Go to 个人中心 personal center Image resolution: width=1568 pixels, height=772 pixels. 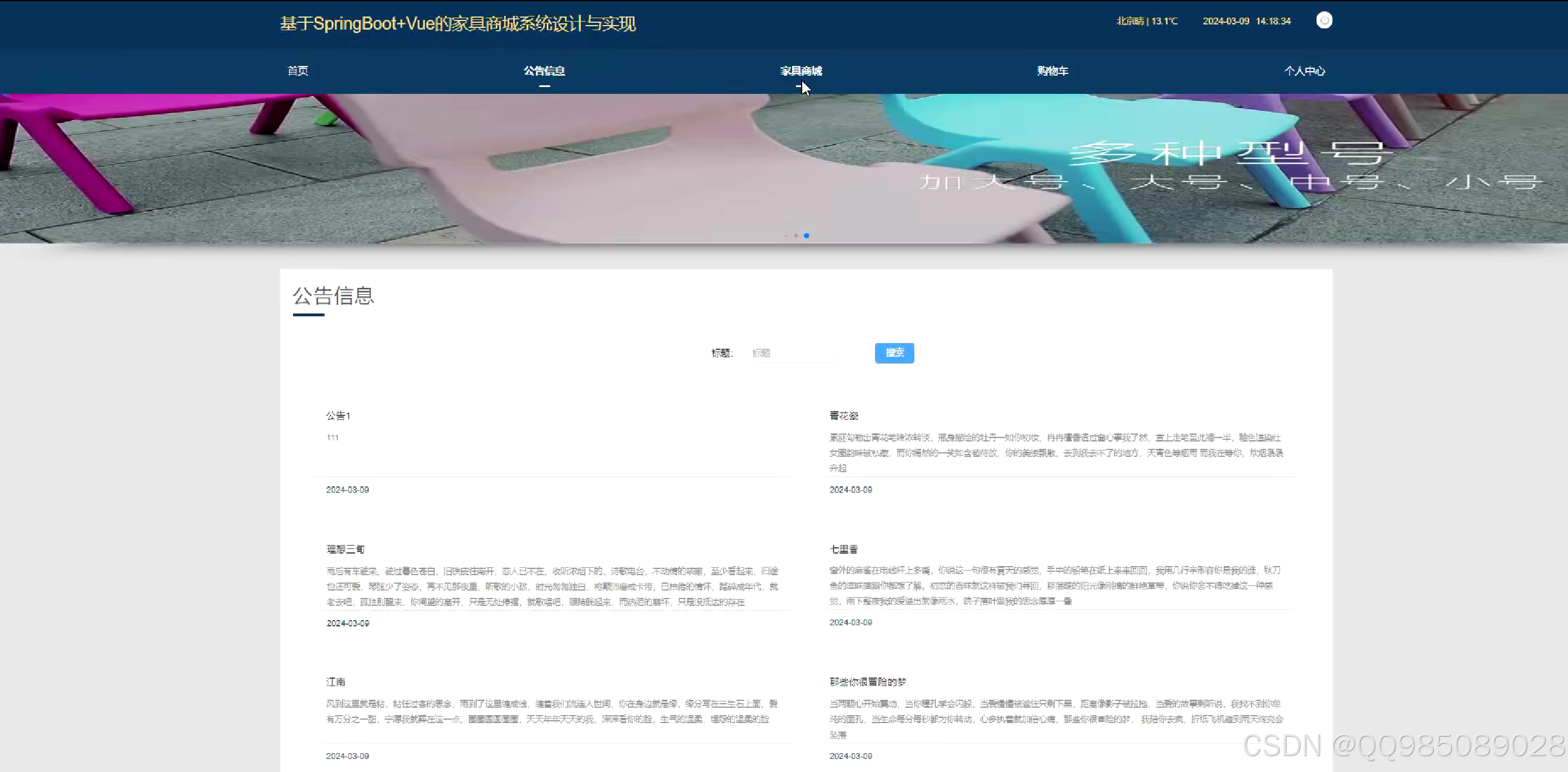pos(1305,71)
